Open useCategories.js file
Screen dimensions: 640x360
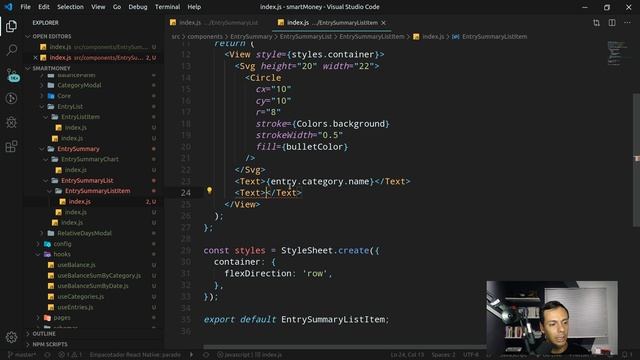pos(94,297)
